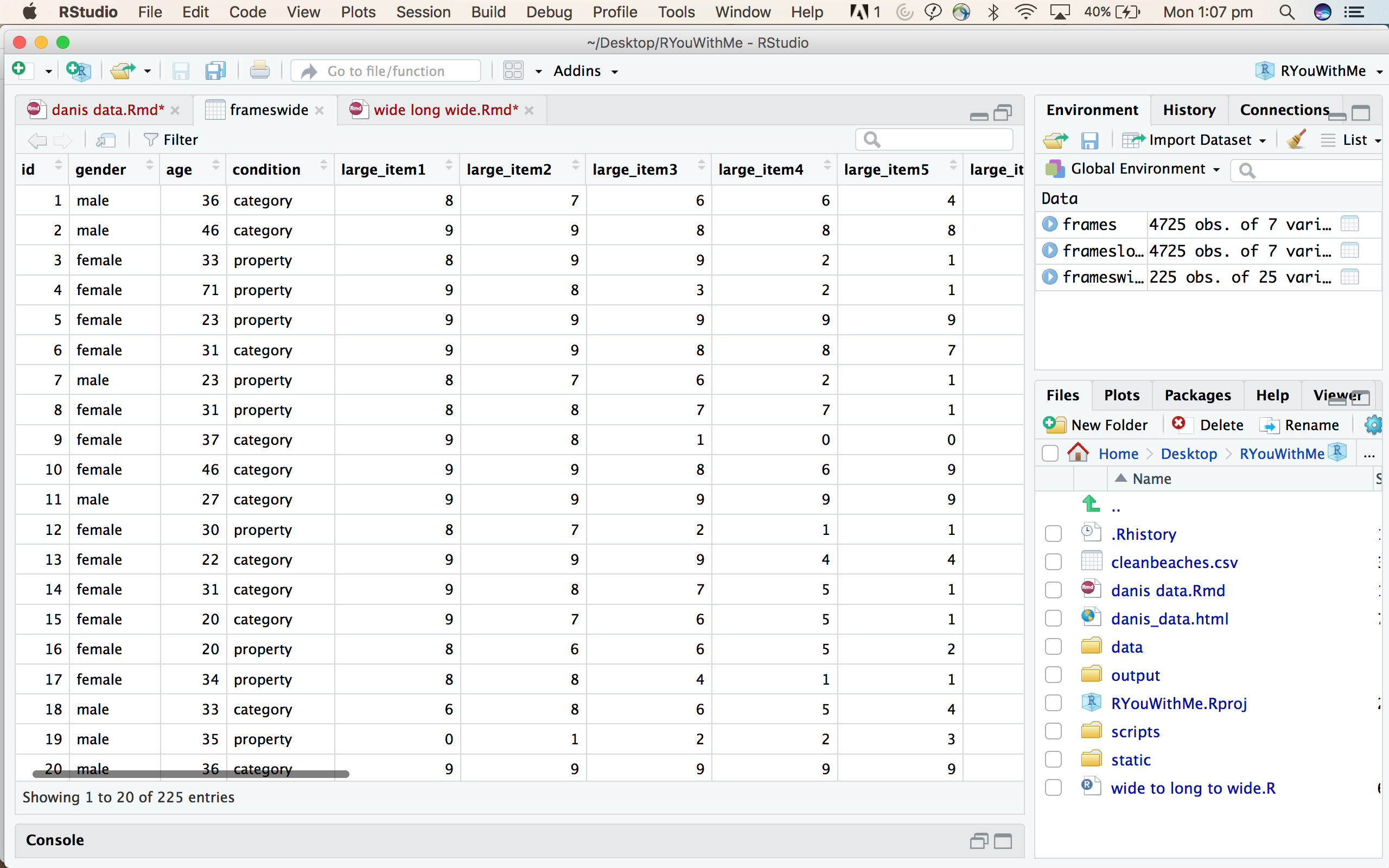Image resolution: width=1389 pixels, height=868 pixels.
Task: Click the print document icon
Action: click(x=259, y=71)
